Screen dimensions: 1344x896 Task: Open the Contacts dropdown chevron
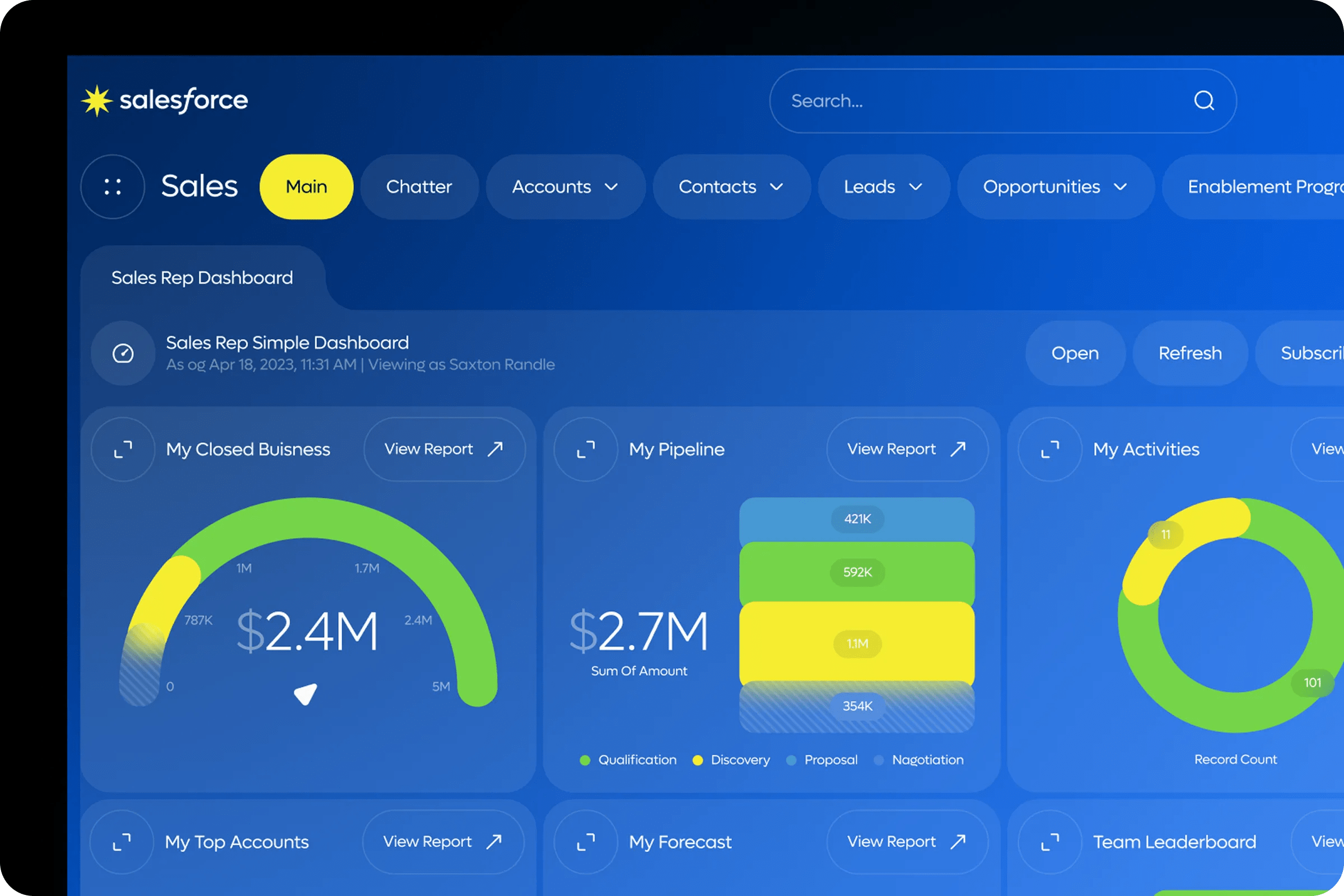[776, 187]
